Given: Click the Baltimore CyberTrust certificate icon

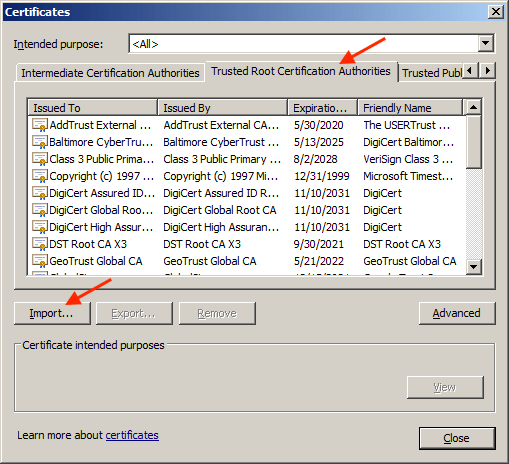Looking at the screenshot, I should click(x=39, y=142).
